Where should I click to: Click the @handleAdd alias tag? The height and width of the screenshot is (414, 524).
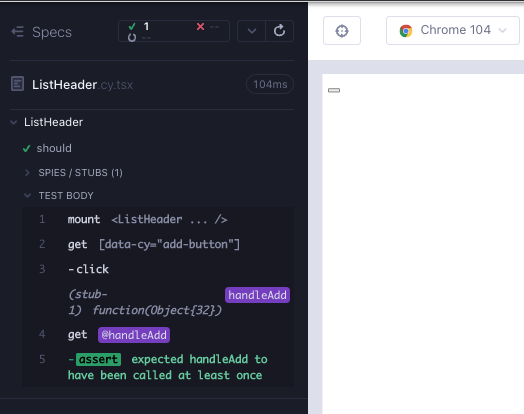point(134,335)
